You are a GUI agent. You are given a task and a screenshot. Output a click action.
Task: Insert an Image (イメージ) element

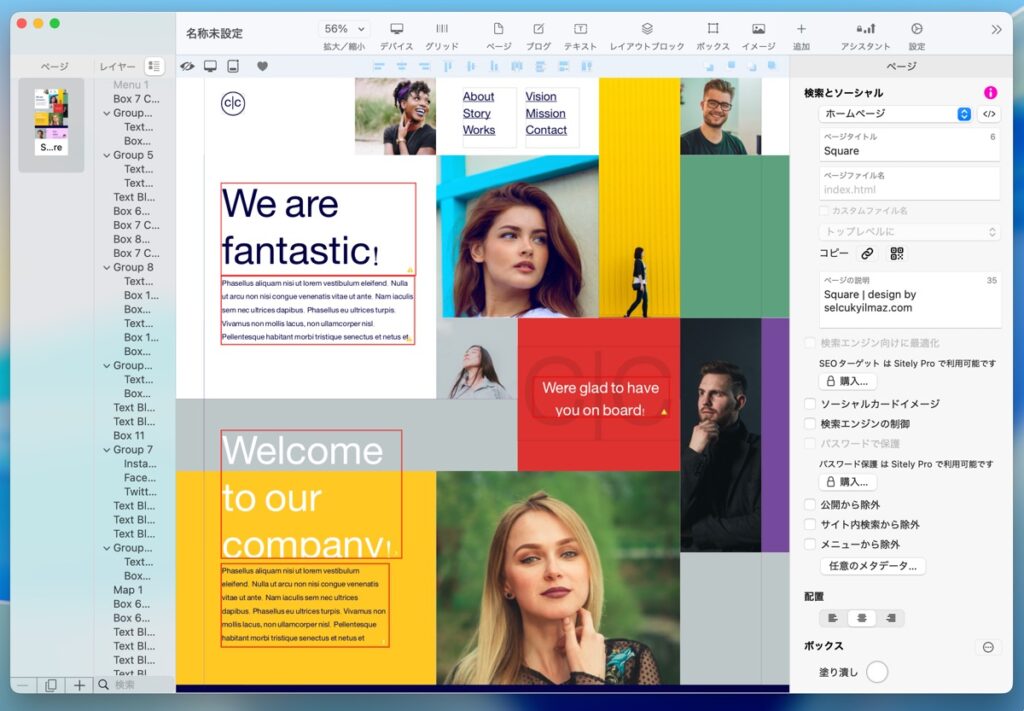758,30
